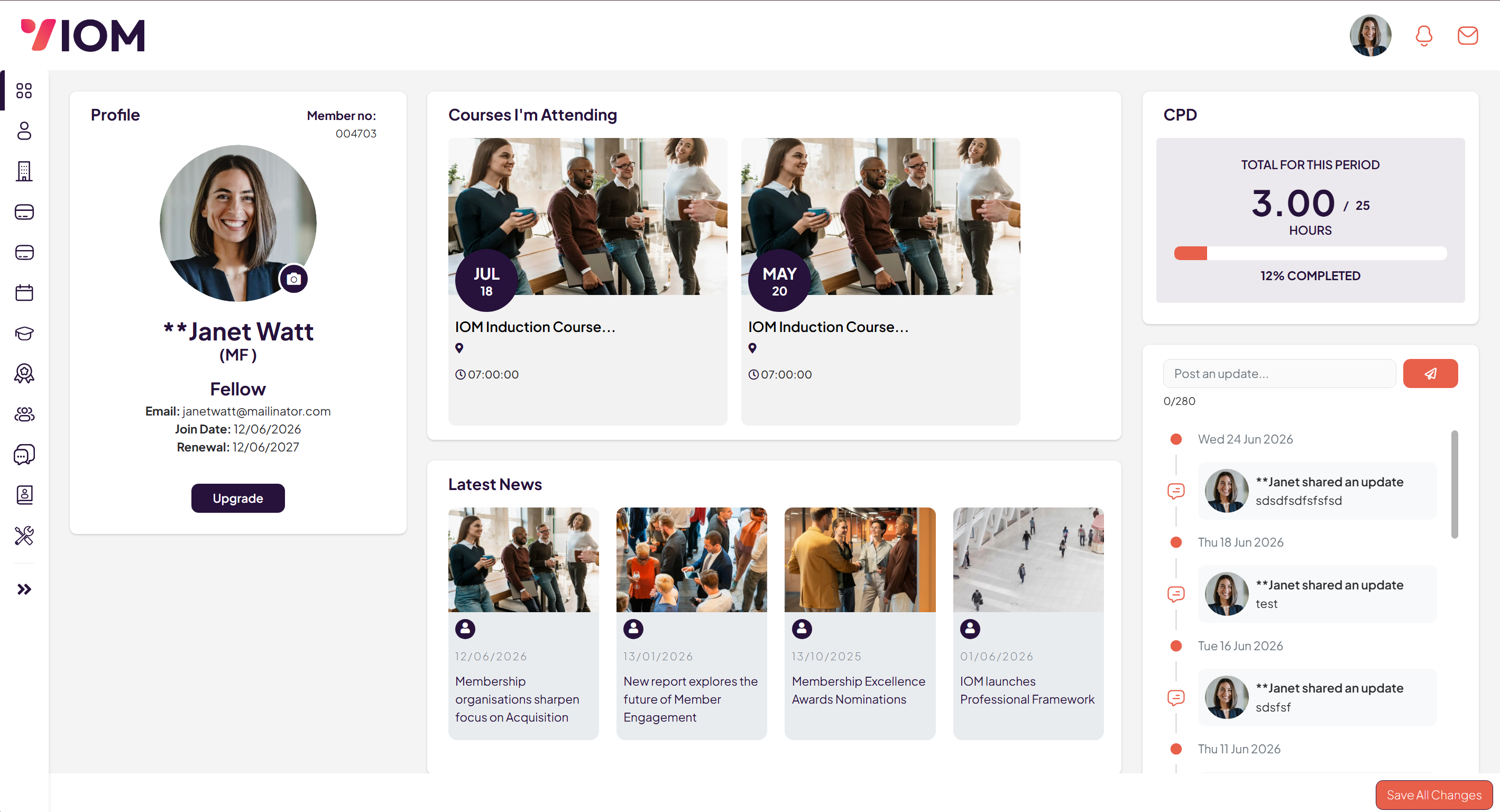Image resolution: width=1500 pixels, height=812 pixels.
Task: Open the calendar events icon in sidebar
Action: 24,292
